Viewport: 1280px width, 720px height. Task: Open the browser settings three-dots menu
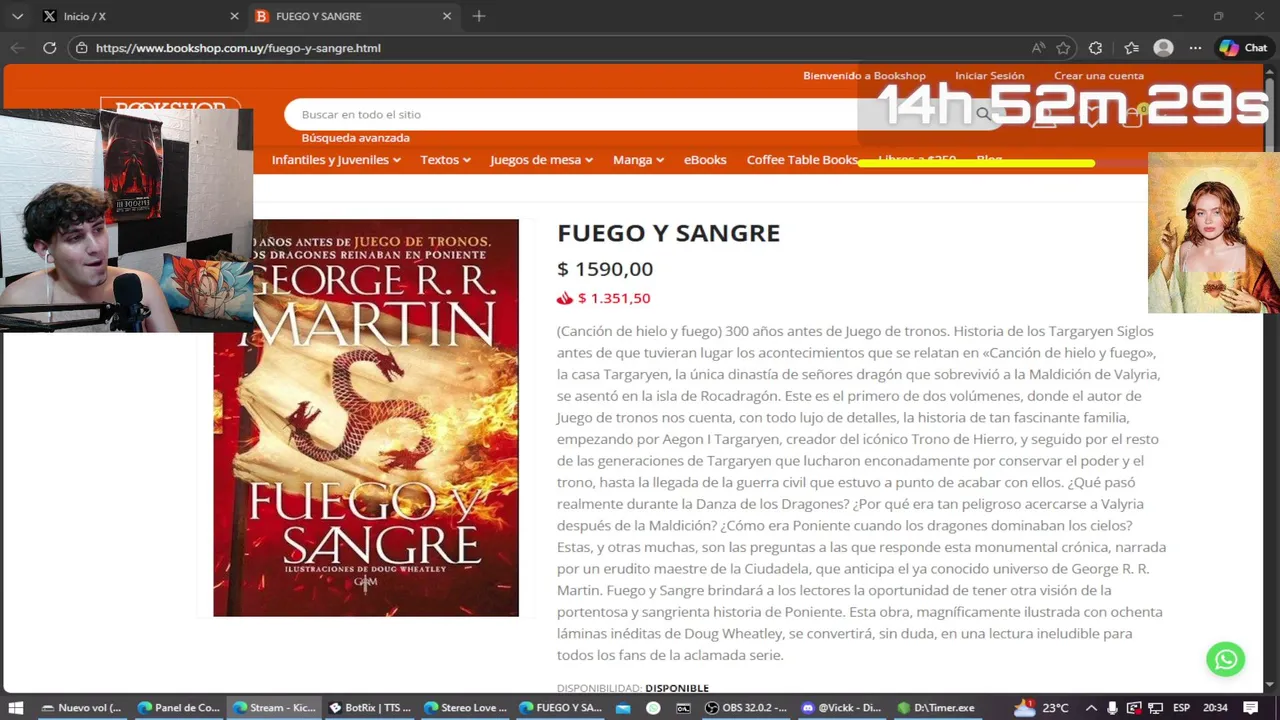tap(1195, 48)
